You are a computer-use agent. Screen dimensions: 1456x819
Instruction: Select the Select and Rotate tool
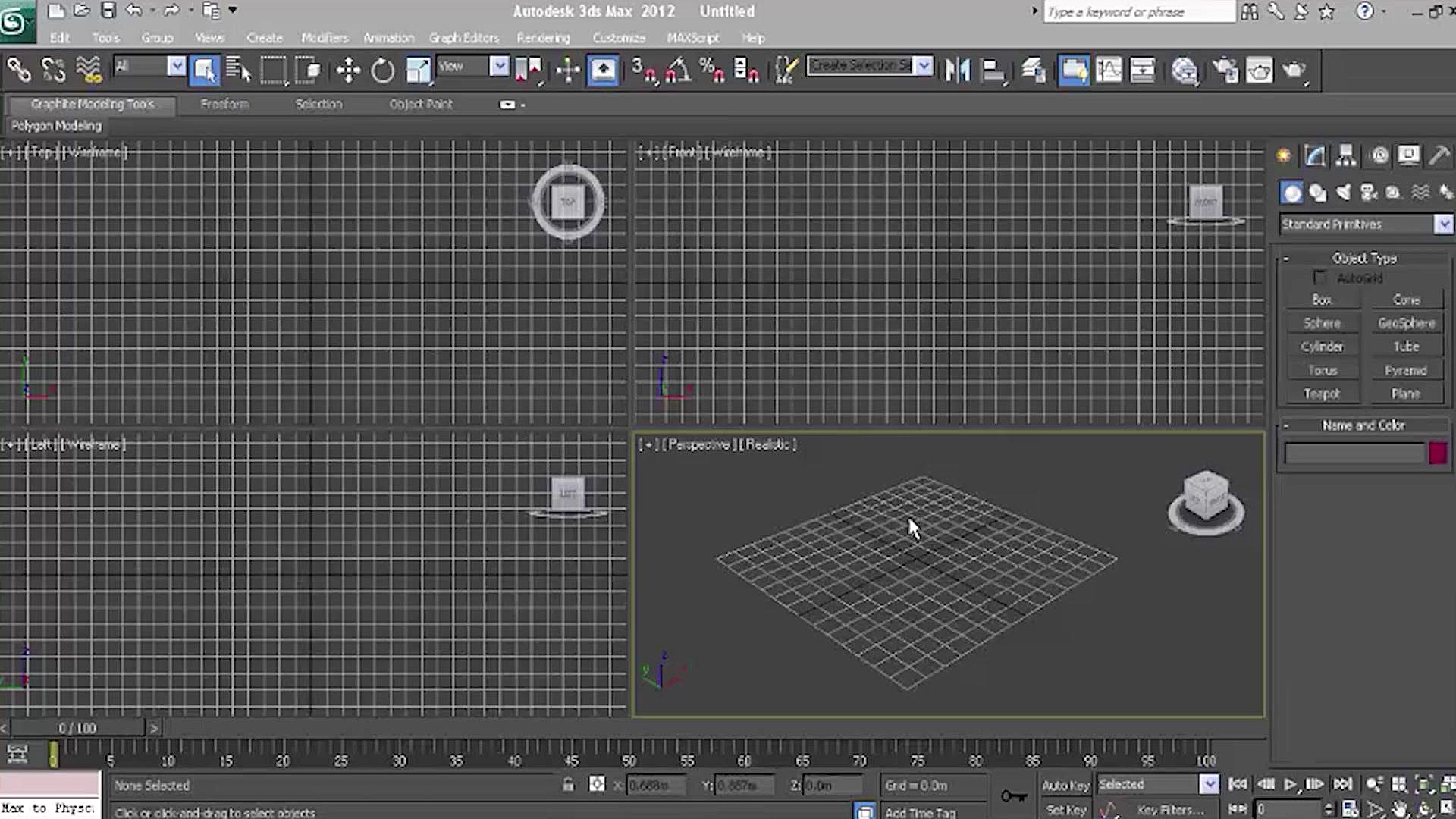coord(383,70)
